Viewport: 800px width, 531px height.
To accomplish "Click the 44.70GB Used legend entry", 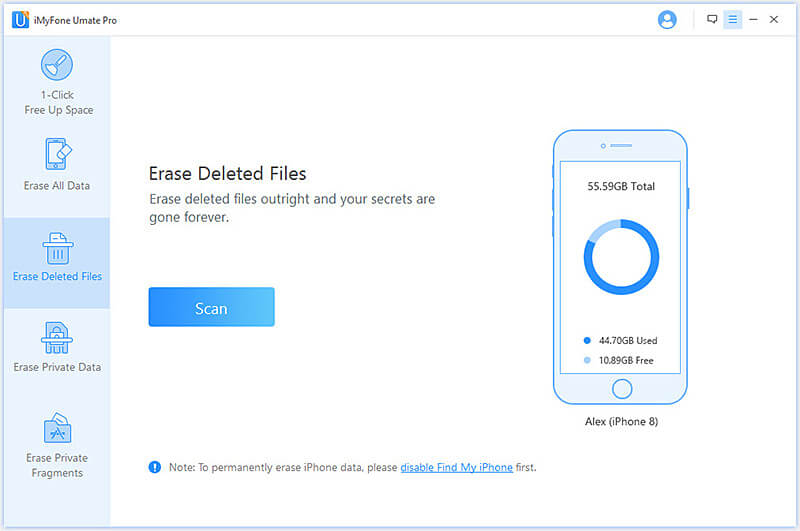I will (620, 341).
